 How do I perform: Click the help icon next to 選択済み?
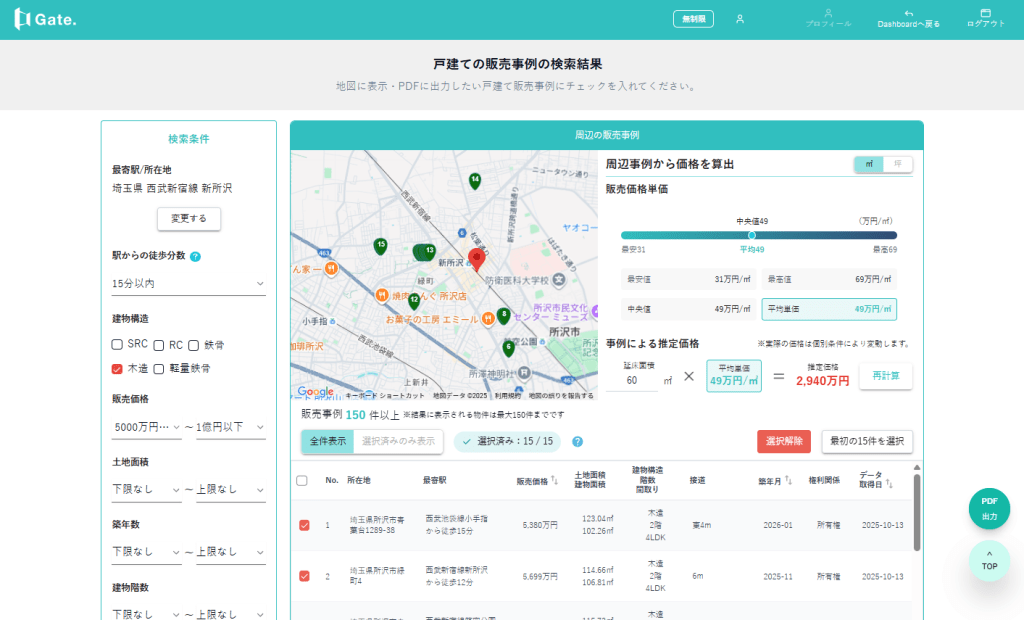[x=577, y=441]
